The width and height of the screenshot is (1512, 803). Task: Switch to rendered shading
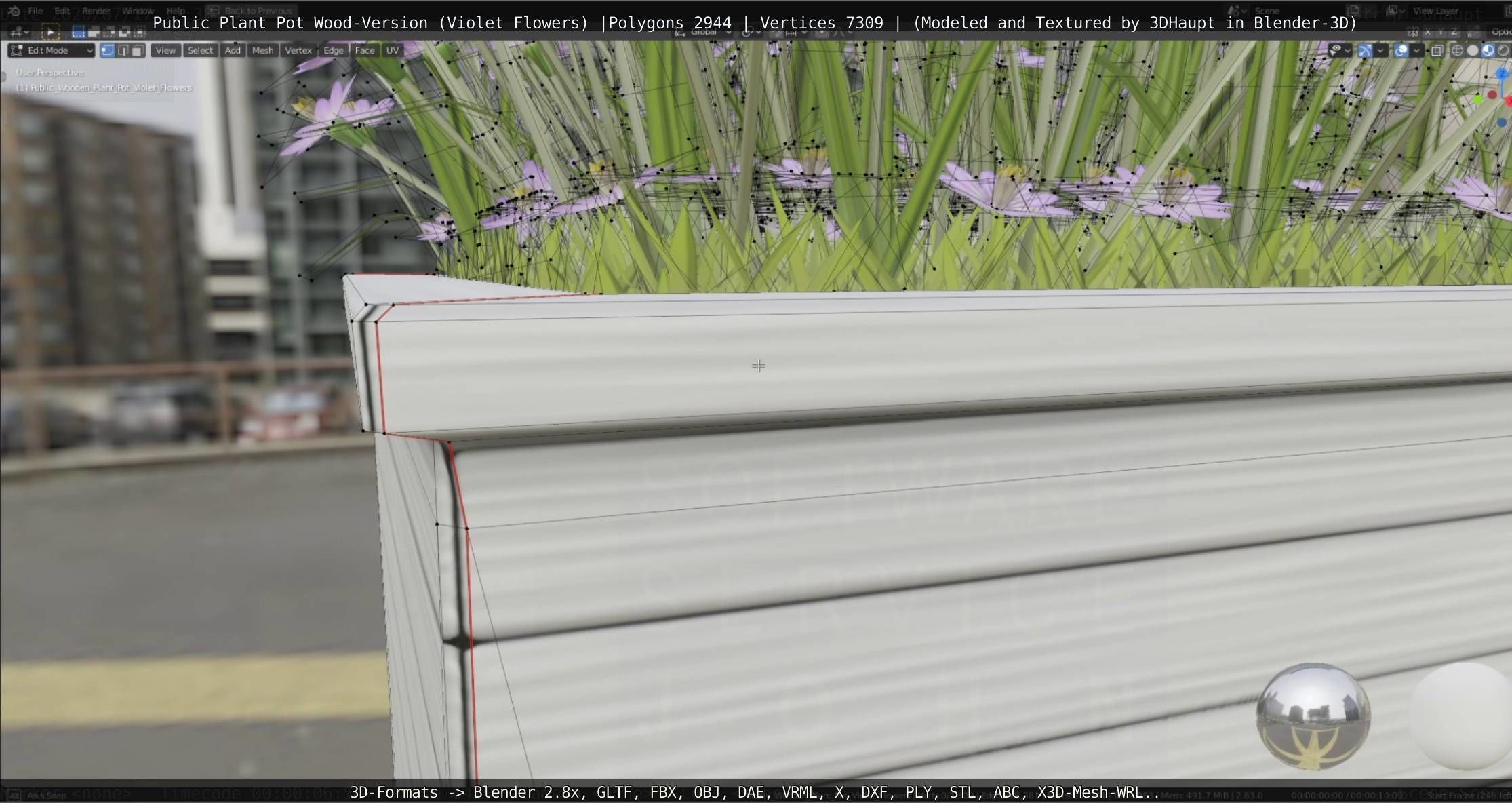pyautogui.click(x=1504, y=50)
